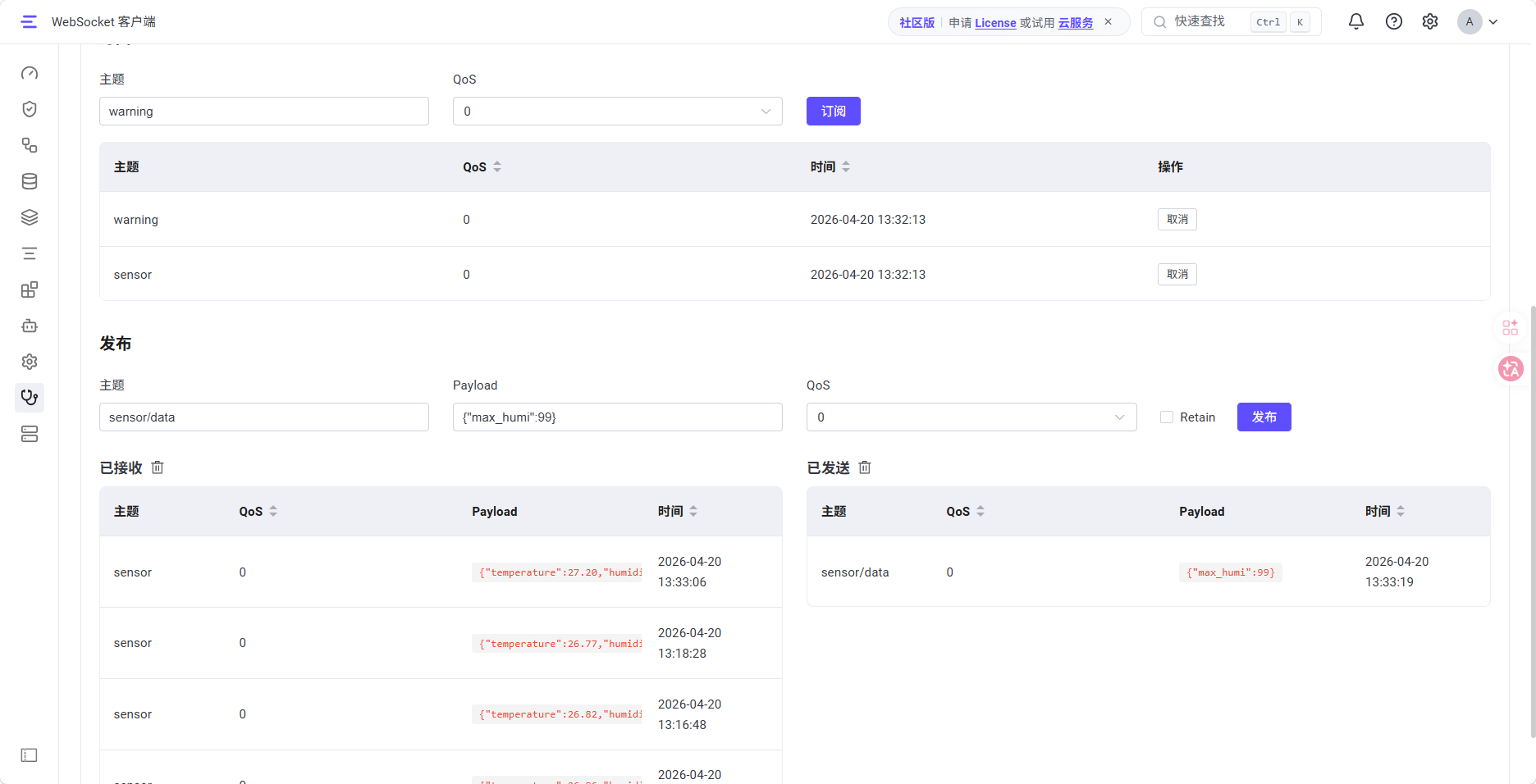Cancel the warning topic subscription
1536x784 pixels.
point(1177,220)
